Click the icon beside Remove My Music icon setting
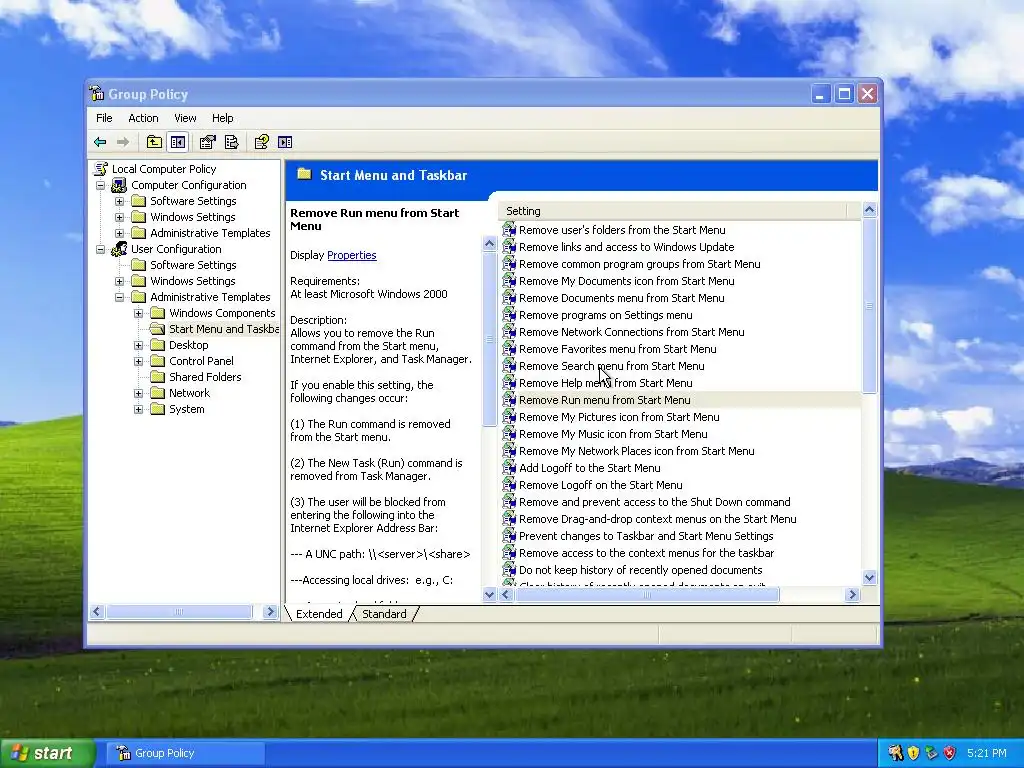The height and width of the screenshot is (768, 1024). 509,434
